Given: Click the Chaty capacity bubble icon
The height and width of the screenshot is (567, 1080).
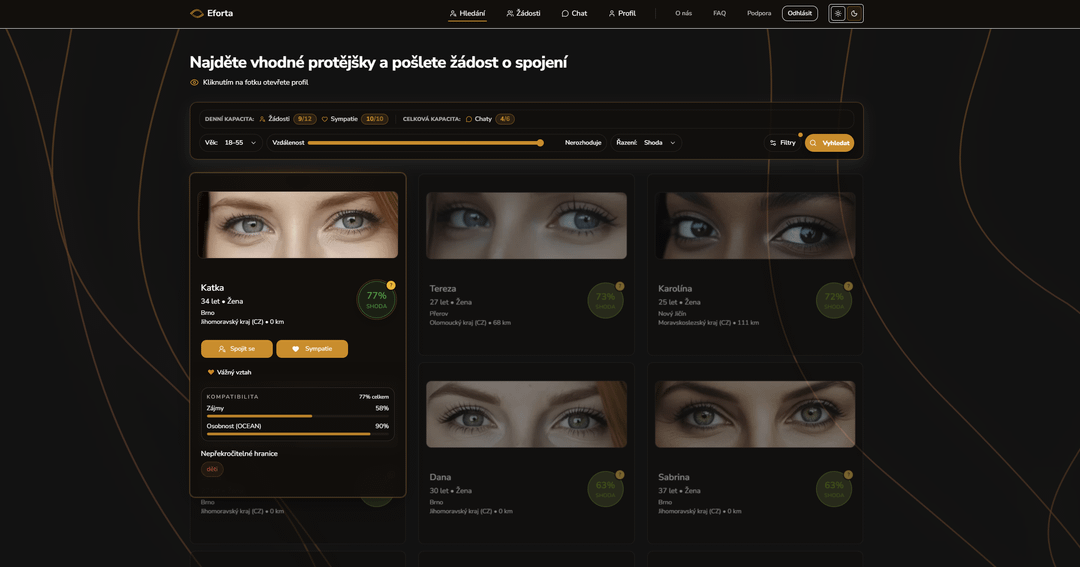Looking at the screenshot, I should (469, 119).
